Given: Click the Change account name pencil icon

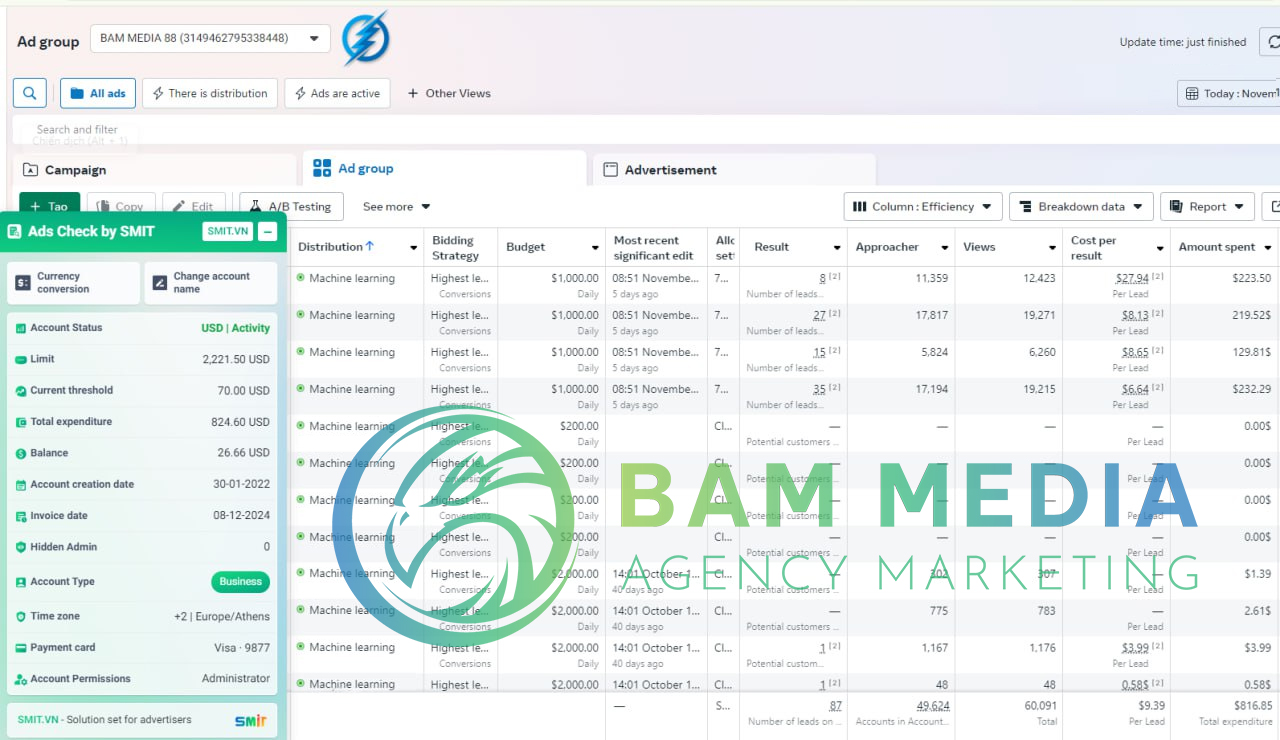Looking at the screenshot, I should (x=159, y=283).
